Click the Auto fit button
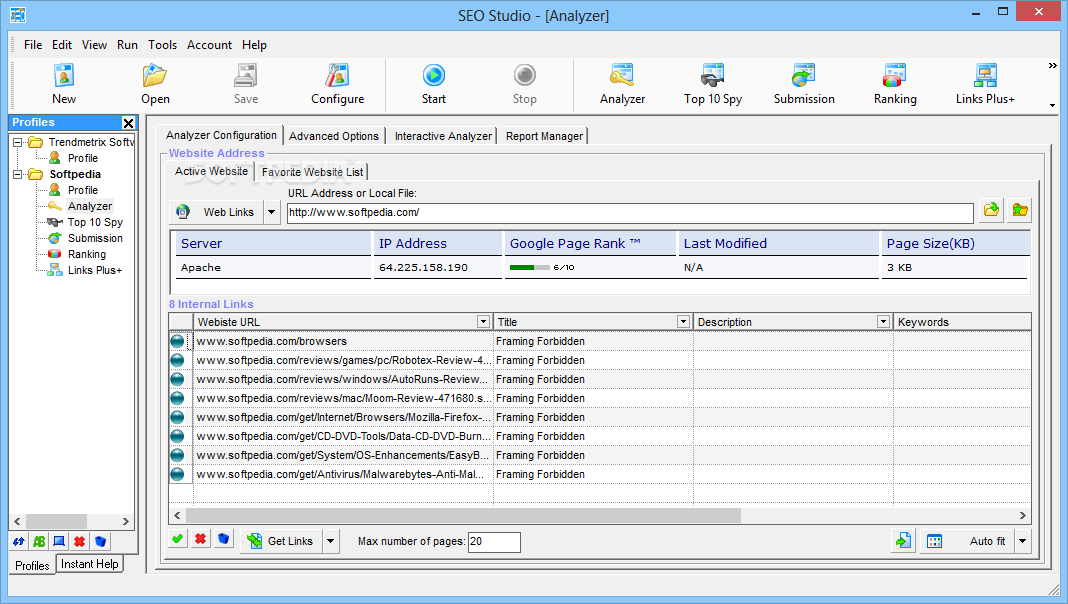The width and height of the screenshot is (1068, 604). [x=967, y=541]
